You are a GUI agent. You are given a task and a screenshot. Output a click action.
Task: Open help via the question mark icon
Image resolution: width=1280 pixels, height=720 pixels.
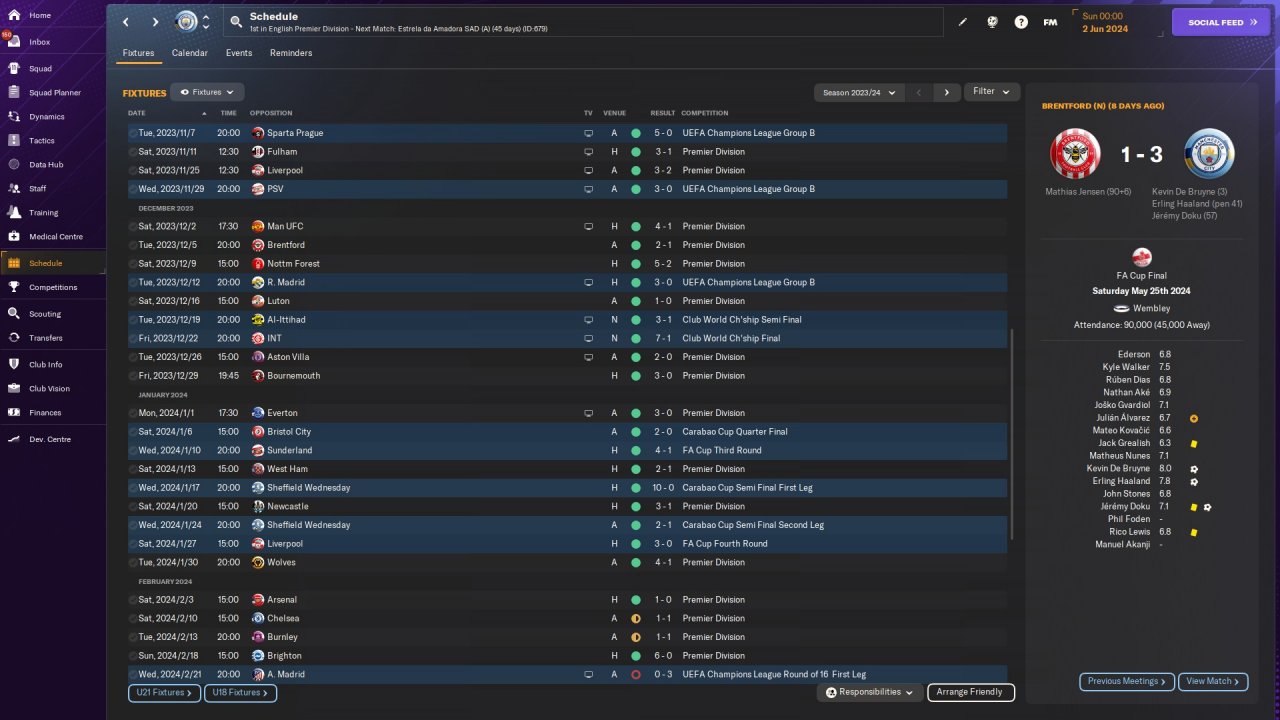(x=1021, y=22)
